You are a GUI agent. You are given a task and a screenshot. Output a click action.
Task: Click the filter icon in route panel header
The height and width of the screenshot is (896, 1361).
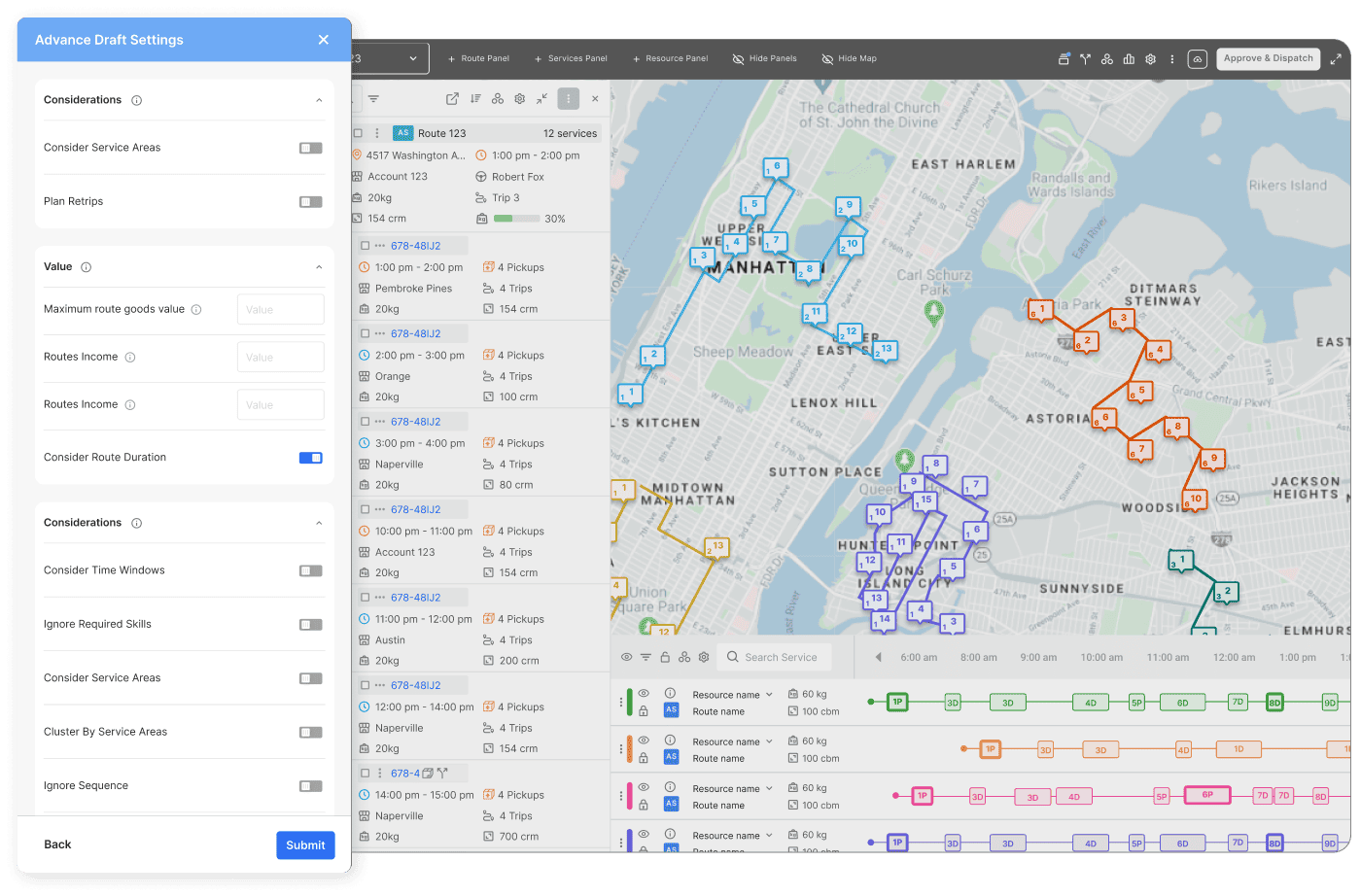[x=373, y=99]
